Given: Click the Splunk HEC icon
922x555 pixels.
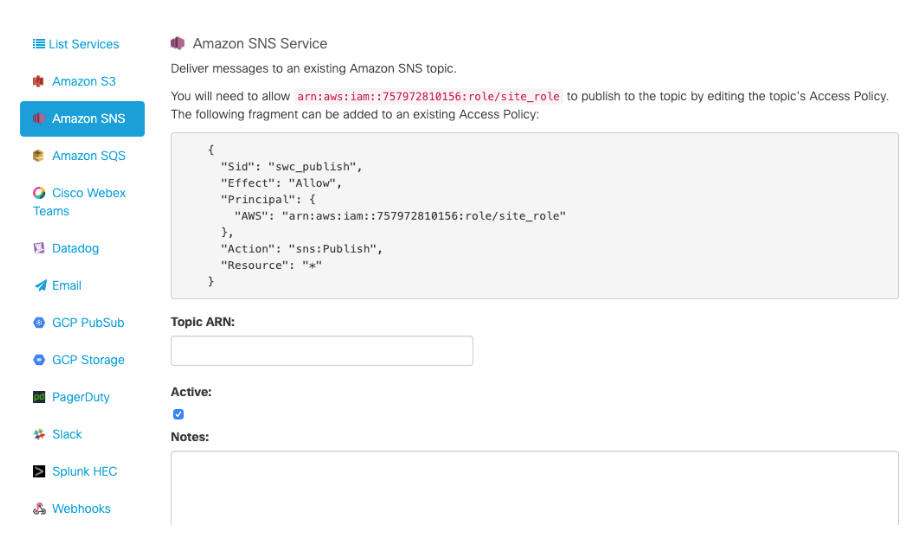Looking at the screenshot, I should tap(39, 471).
